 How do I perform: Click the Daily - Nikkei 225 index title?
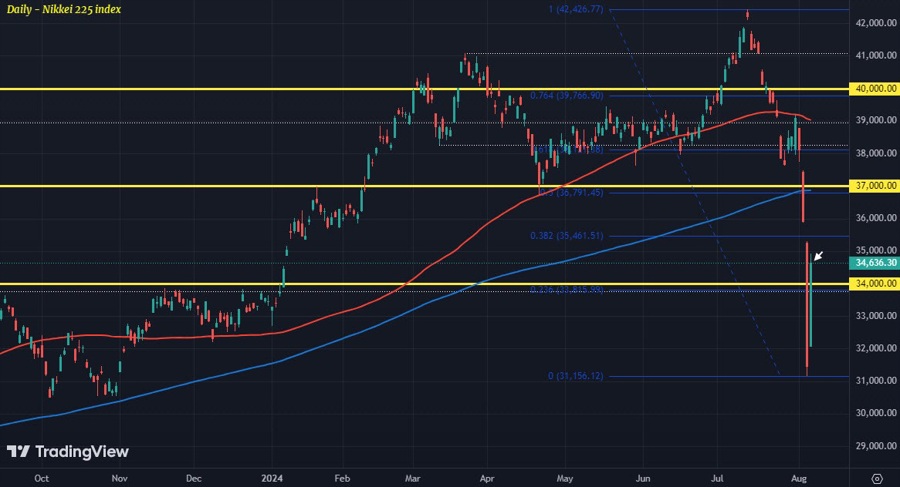[x=64, y=11]
